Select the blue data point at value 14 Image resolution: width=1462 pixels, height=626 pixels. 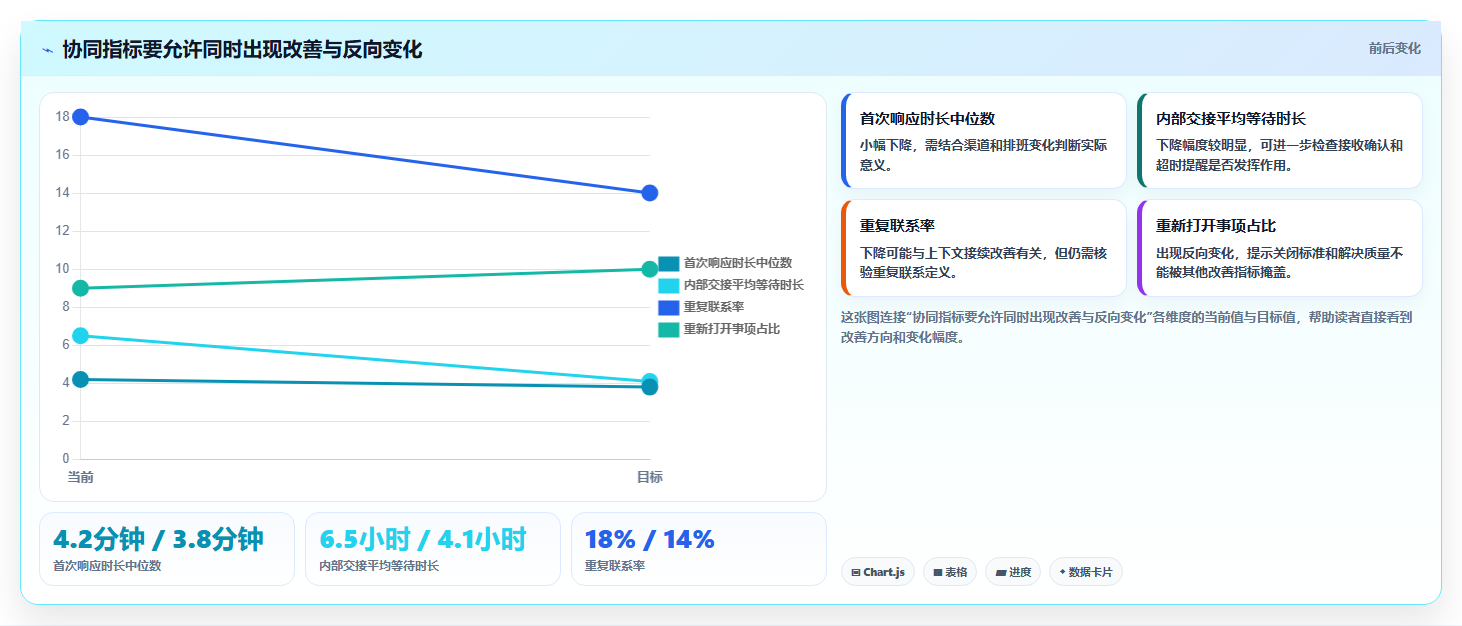[649, 193]
